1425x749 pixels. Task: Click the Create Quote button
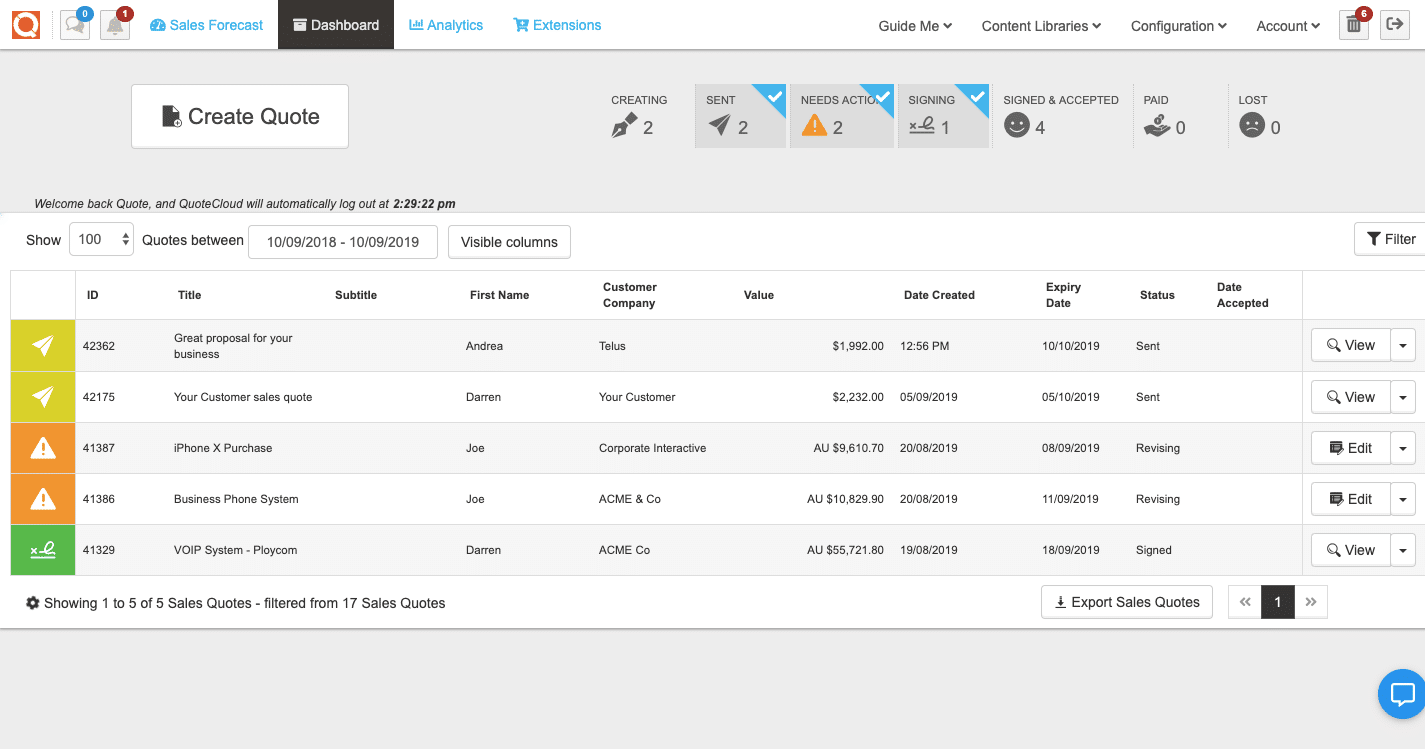point(239,116)
